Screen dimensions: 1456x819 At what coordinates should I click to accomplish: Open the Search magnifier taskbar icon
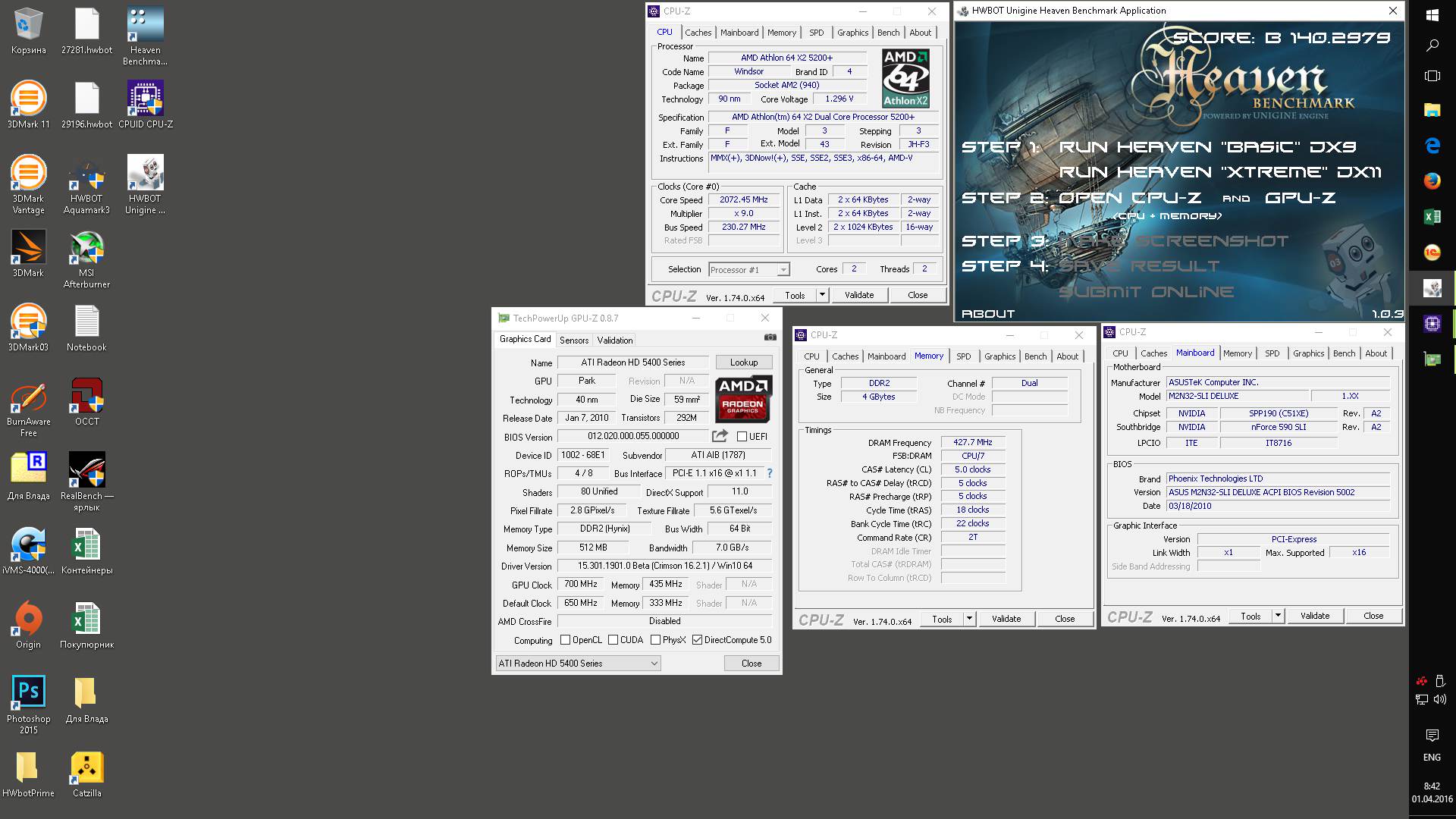pos(1432,45)
